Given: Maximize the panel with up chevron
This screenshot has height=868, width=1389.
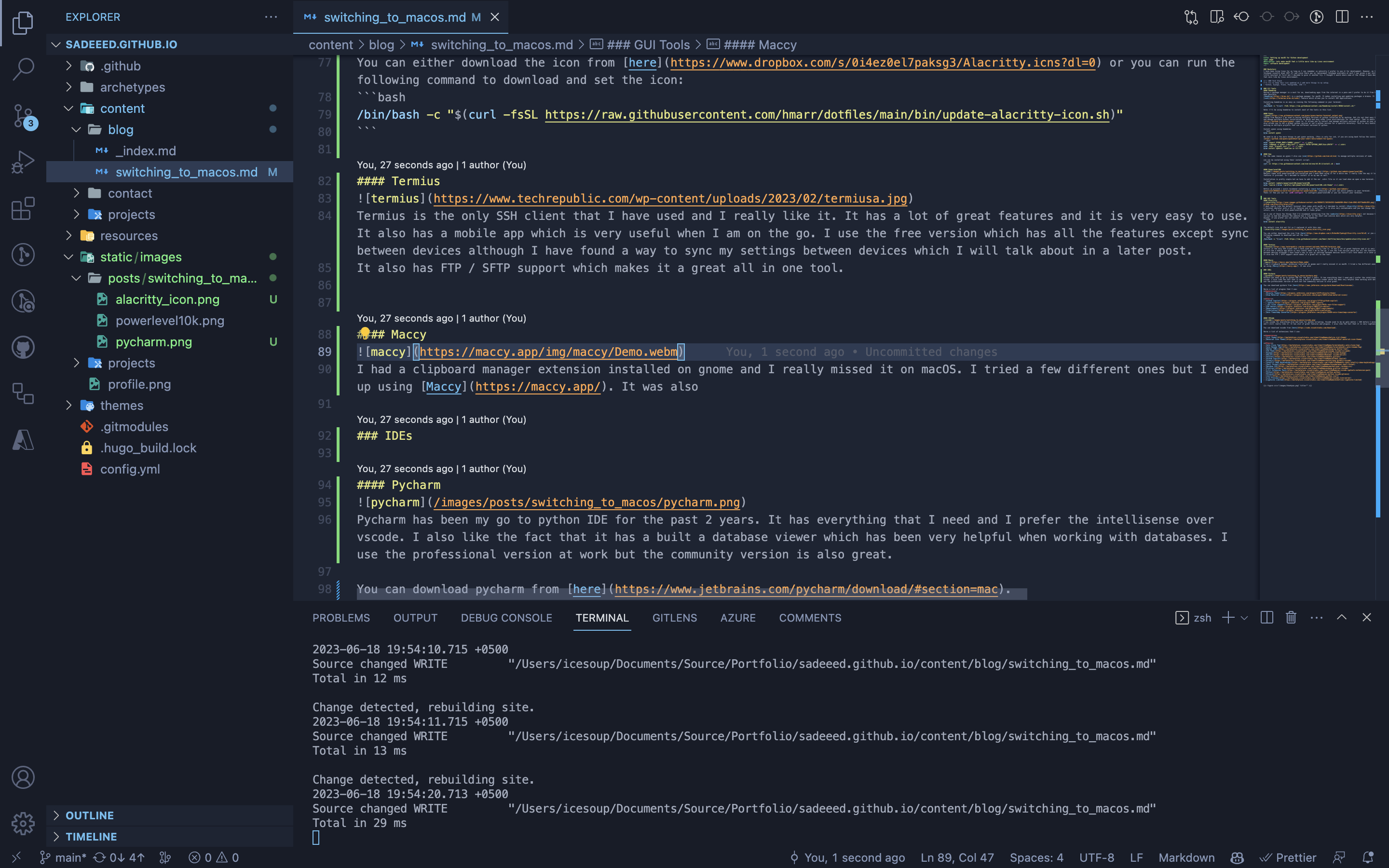Looking at the screenshot, I should 1342,618.
